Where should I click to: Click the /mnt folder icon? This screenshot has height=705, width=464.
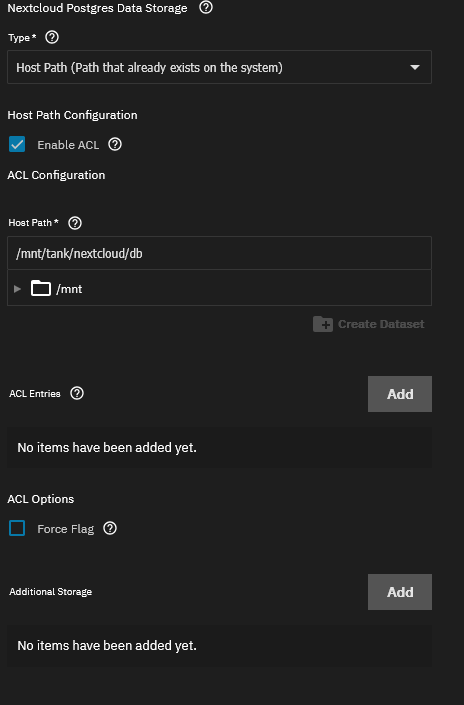pyautogui.click(x=40, y=288)
